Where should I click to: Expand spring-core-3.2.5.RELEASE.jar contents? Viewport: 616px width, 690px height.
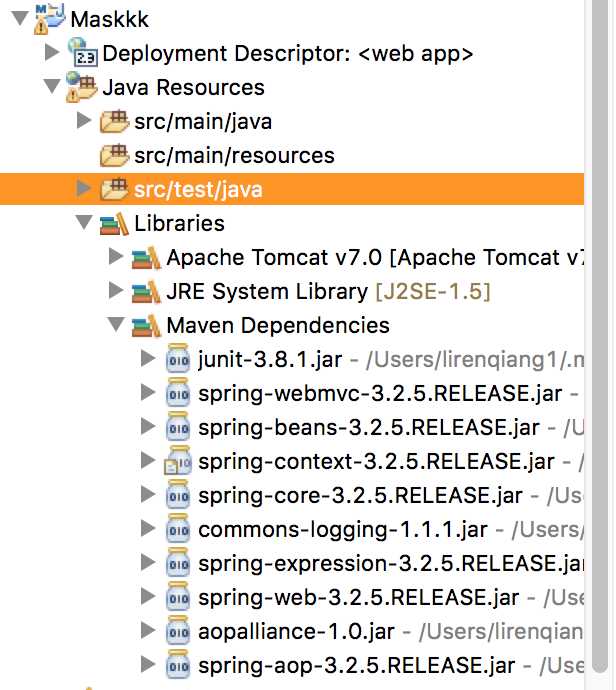point(148,494)
